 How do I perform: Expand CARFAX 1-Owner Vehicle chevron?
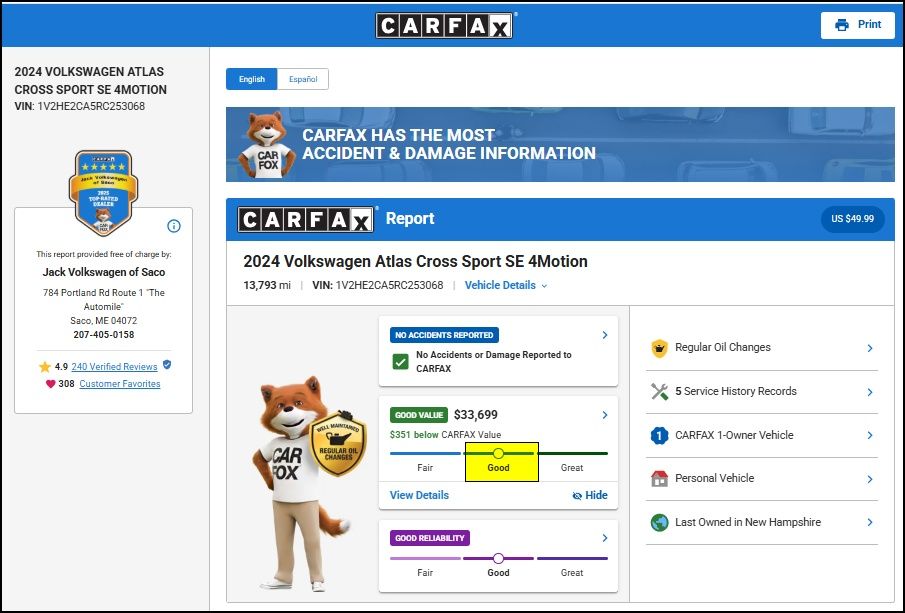870,435
